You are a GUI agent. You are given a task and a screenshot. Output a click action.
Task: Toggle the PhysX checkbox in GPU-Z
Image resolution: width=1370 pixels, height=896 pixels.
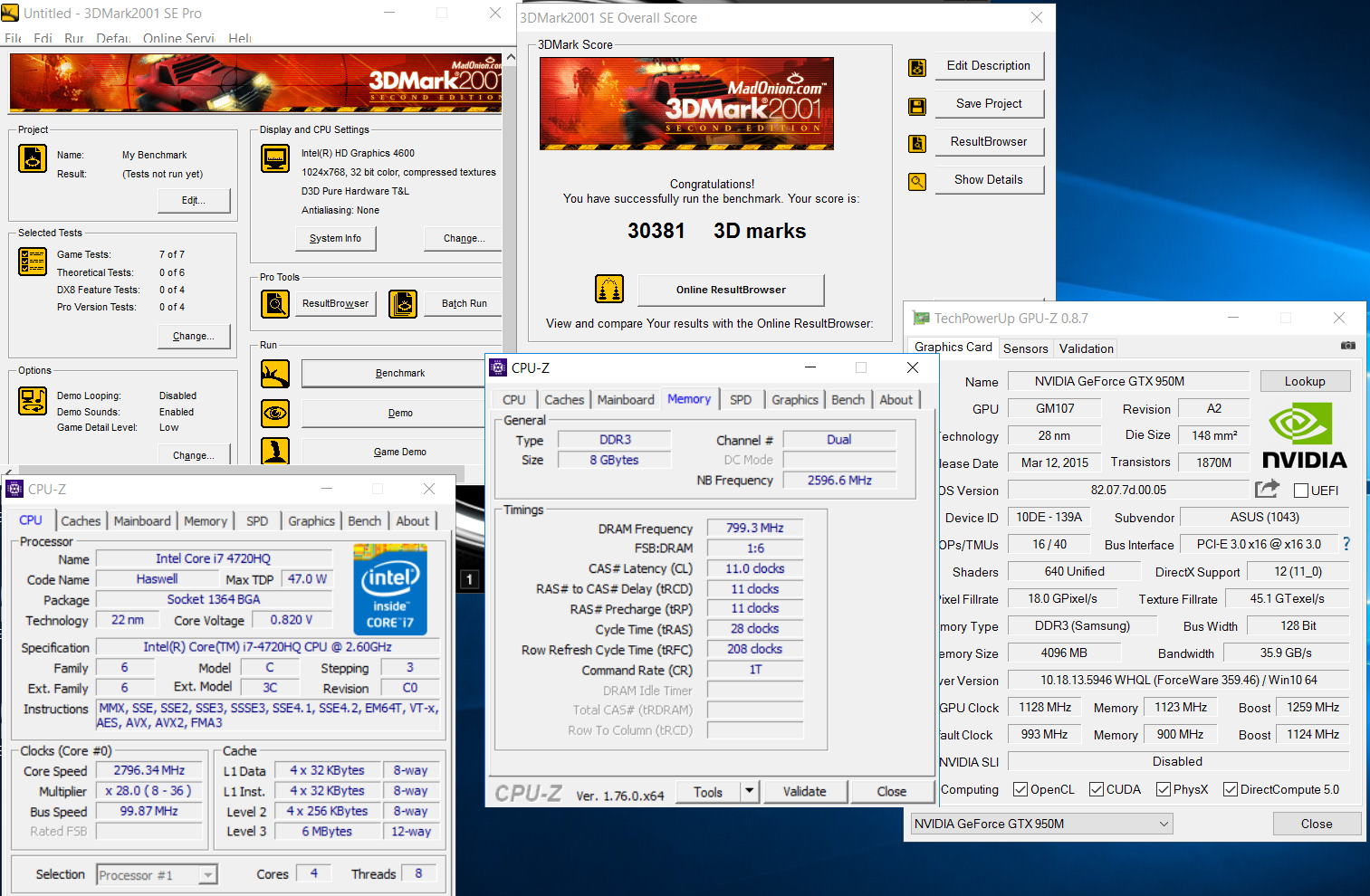tap(1164, 789)
